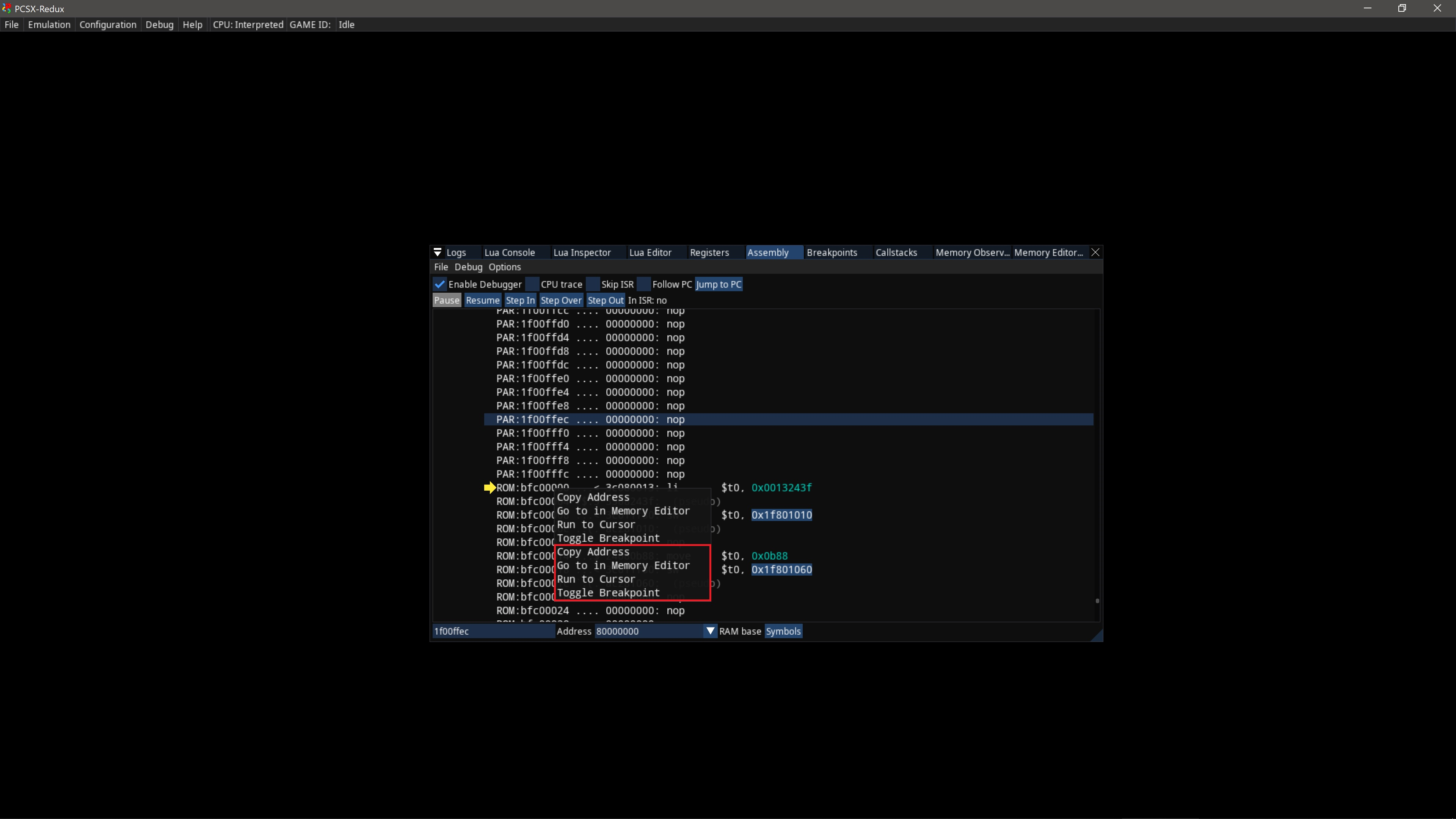Open the Options menu of the debugger panel
1456x819 pixels.
(504, 267)
